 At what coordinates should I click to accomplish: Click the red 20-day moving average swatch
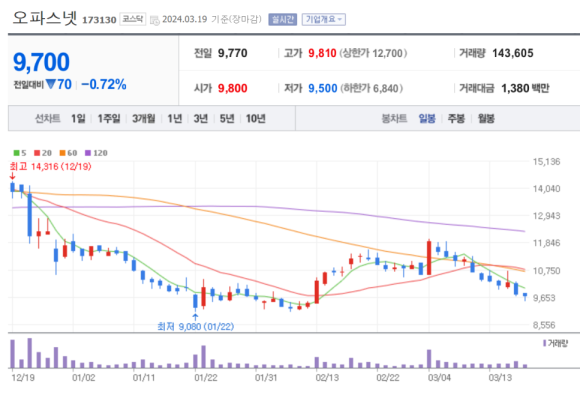[x=37, y=153]
